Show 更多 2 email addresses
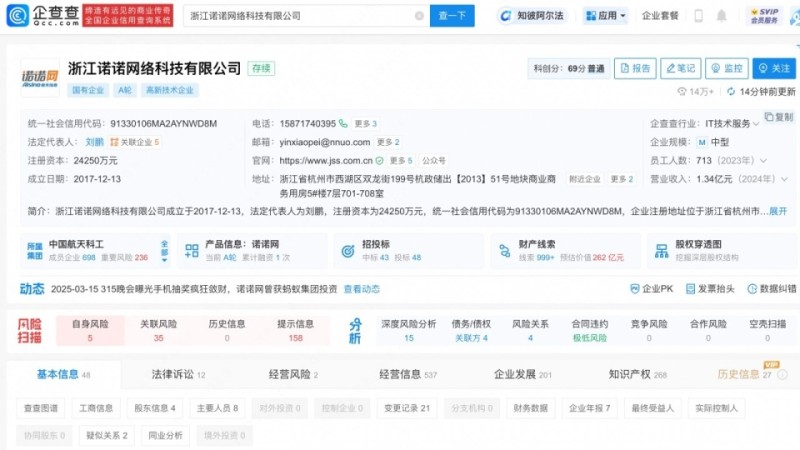Image resolution: width=800 pixels, height=450 pixels. pyautogui.click(x=388, y=142)
